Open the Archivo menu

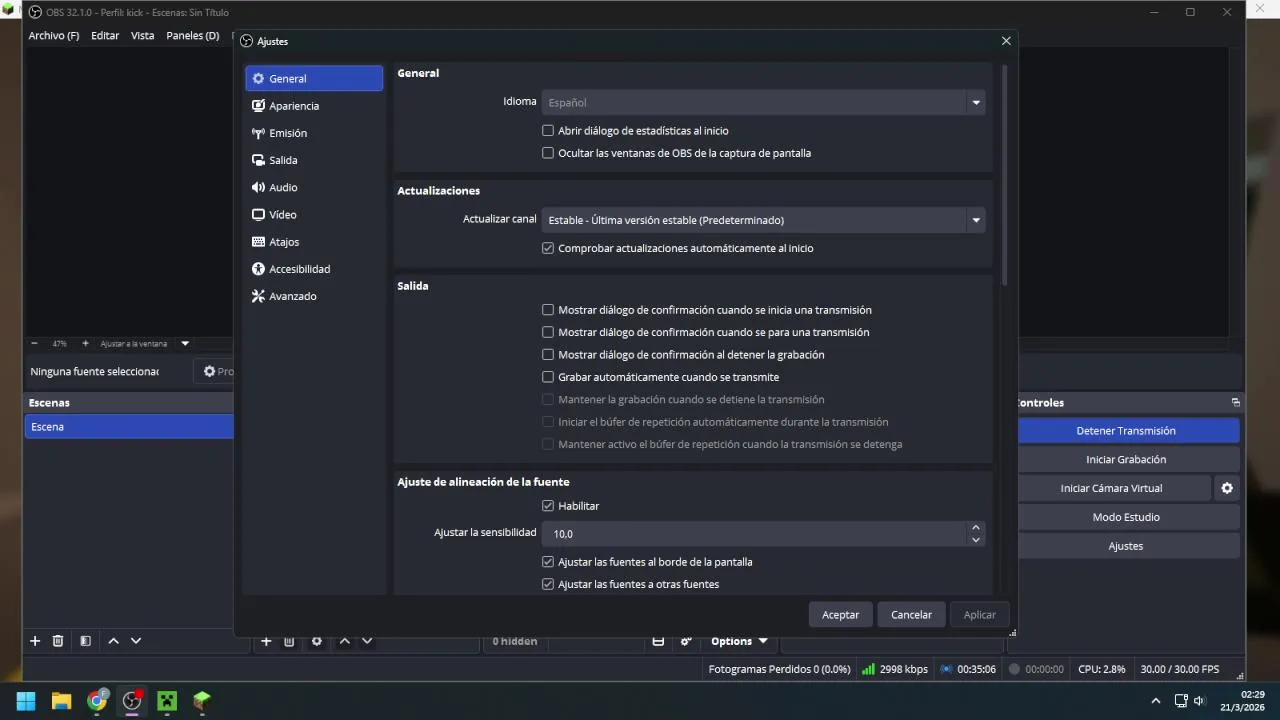[54, 35]
